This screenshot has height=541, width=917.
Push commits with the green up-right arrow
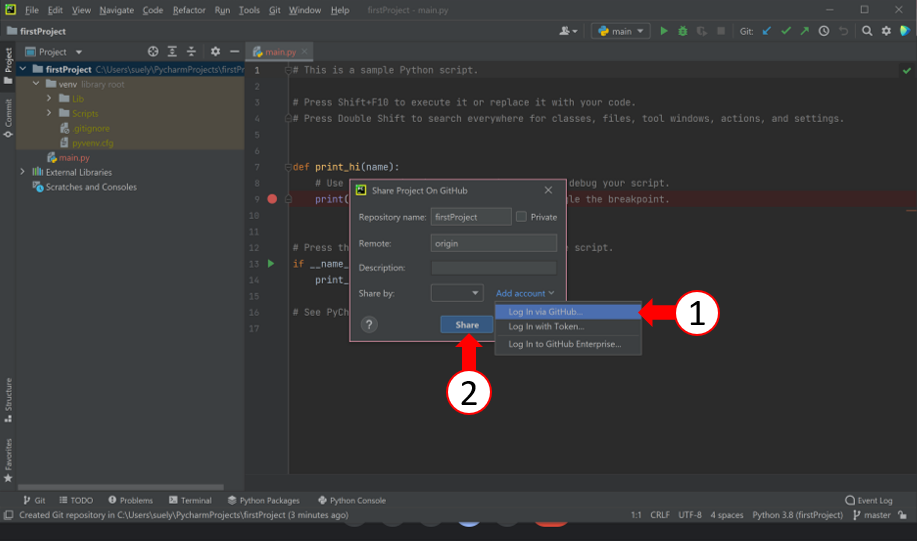(805, 31)
